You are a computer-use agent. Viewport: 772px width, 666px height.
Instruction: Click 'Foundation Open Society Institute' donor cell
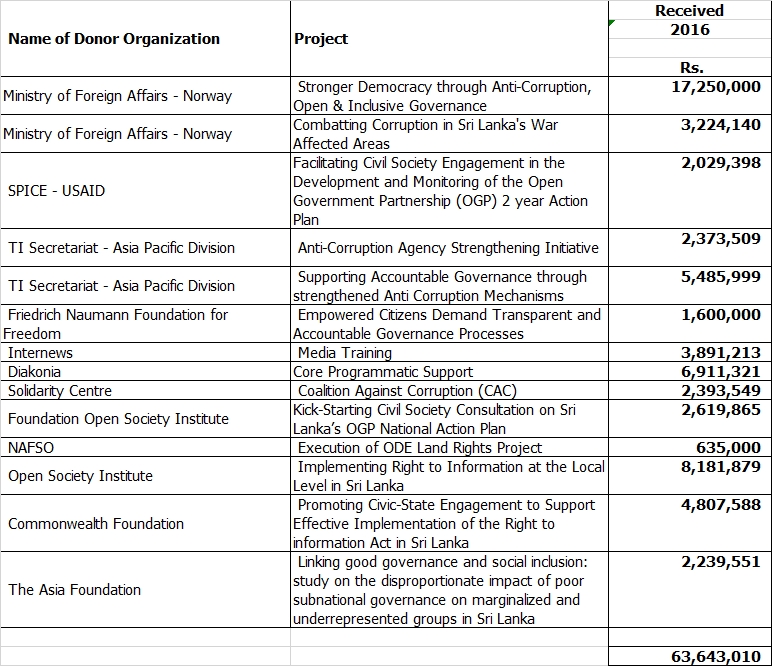coord(145,418)
